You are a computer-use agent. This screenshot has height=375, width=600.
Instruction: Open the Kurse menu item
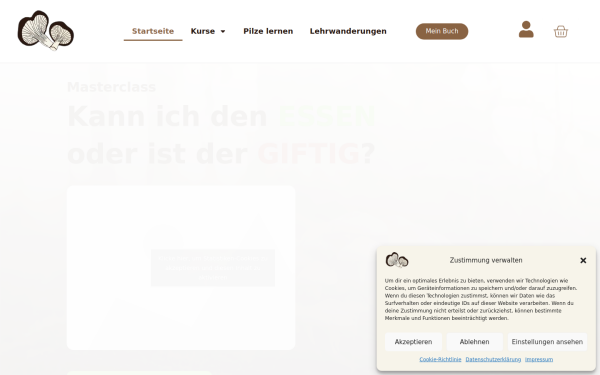tap(203, 31)
